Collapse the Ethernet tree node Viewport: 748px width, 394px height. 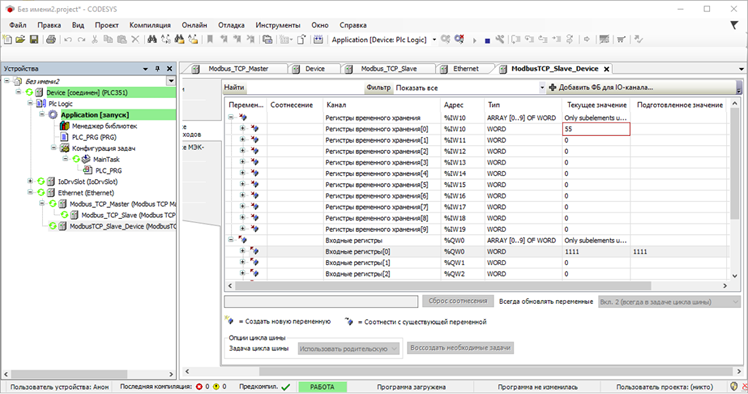[31, 193]
